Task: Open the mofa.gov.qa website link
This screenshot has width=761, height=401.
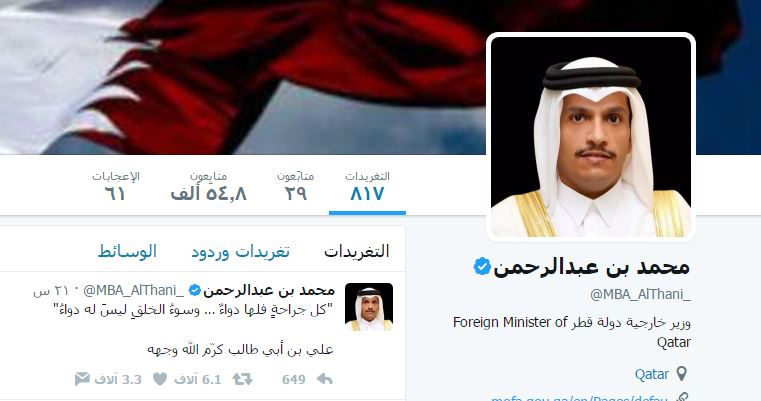Action: click(x=579, y=398)
